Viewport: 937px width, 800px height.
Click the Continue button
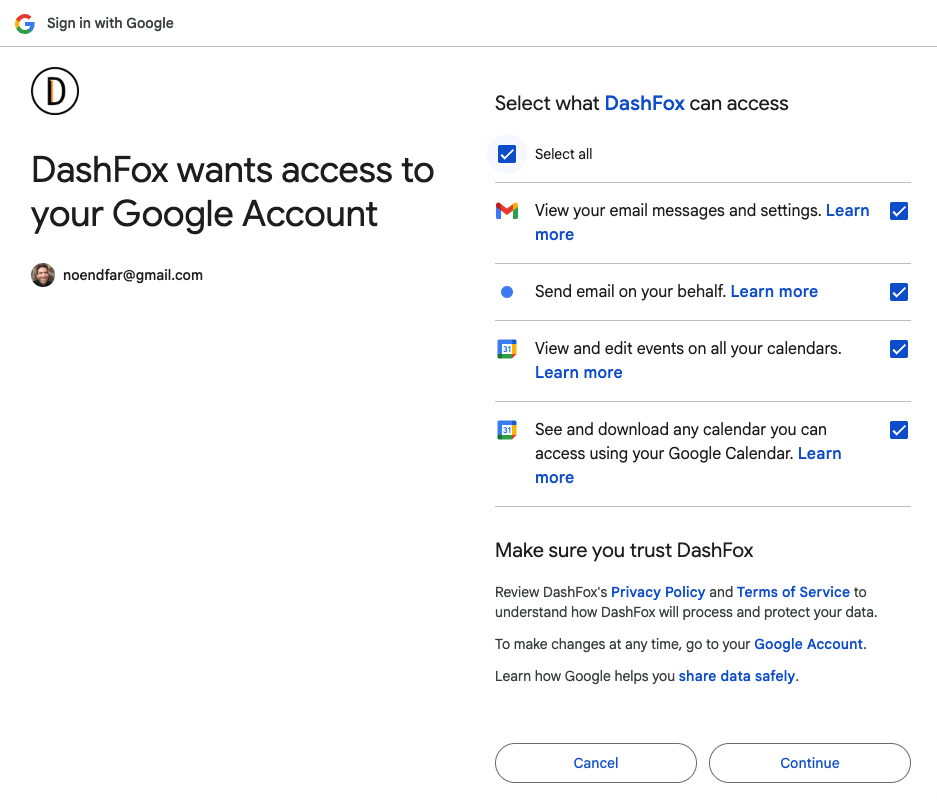tap(810, 763)
